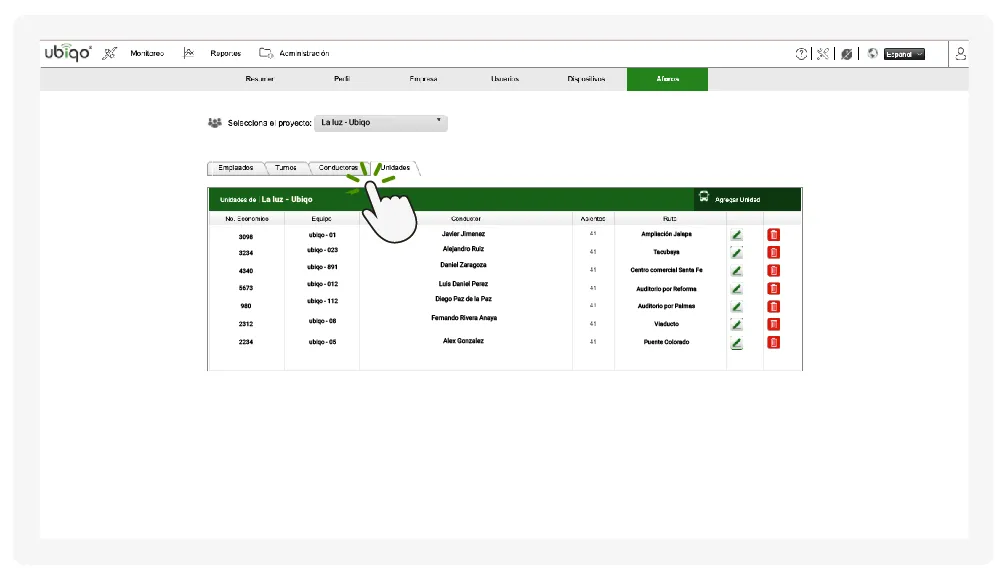Delete the unit on route Ampliación Jalapa
The image size is (1007, 579).
tap(774, 235)
